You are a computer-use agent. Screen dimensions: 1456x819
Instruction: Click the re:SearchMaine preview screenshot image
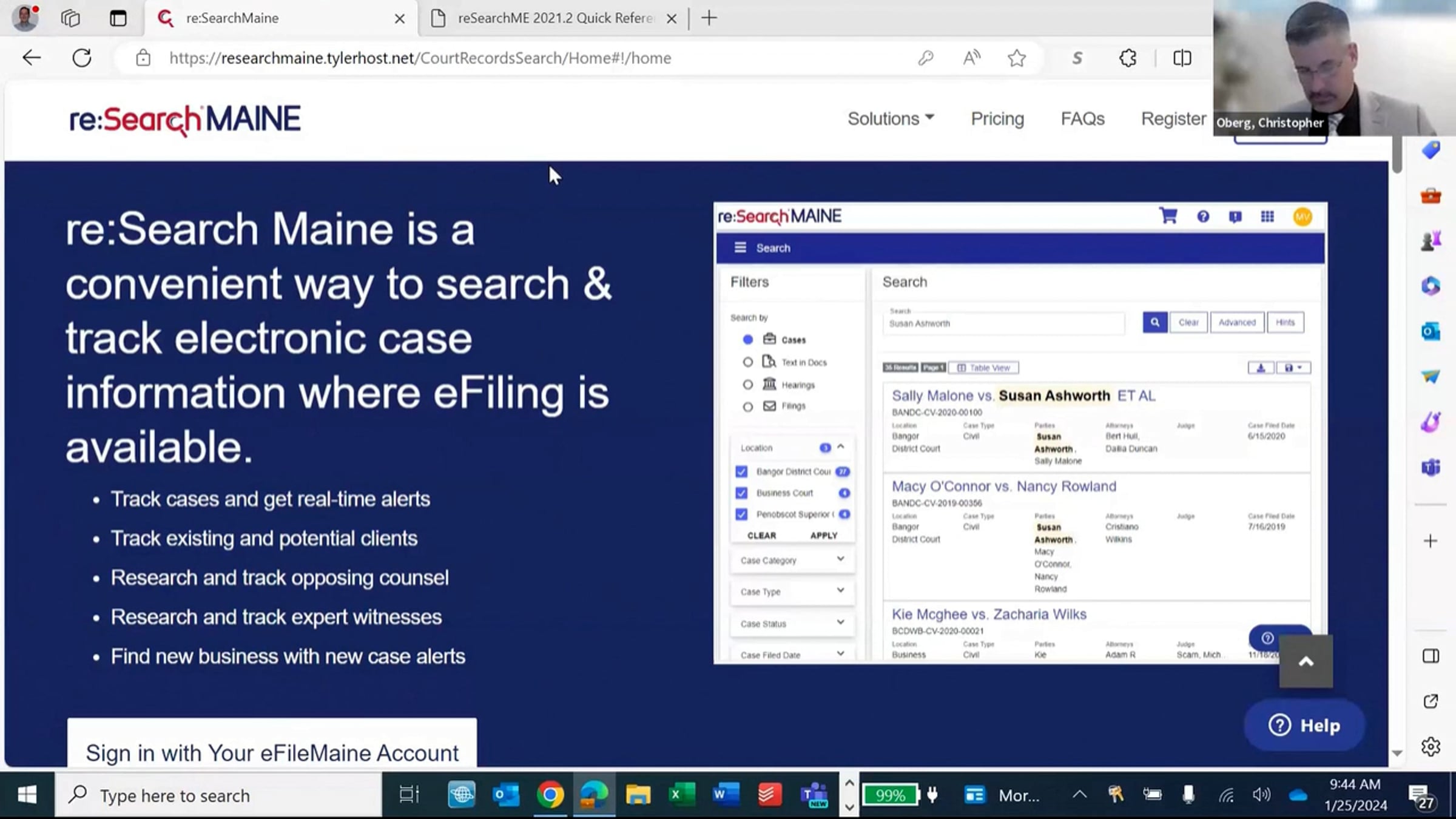[x=1020, y=433]
